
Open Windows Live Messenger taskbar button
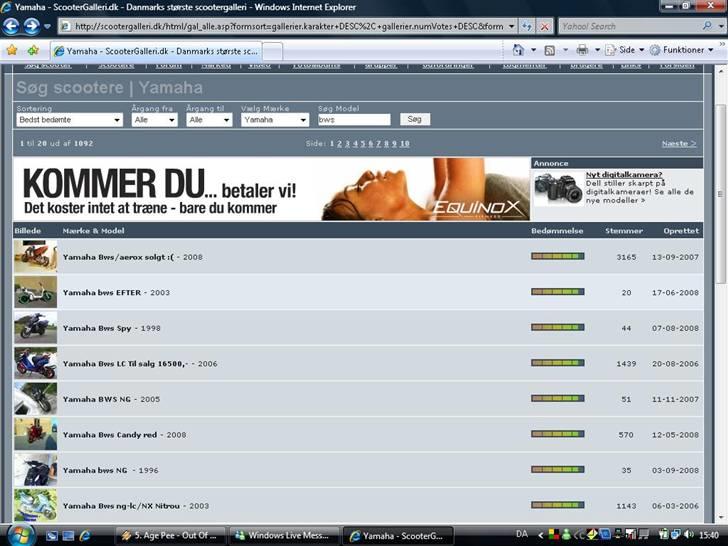pos(283,535)
